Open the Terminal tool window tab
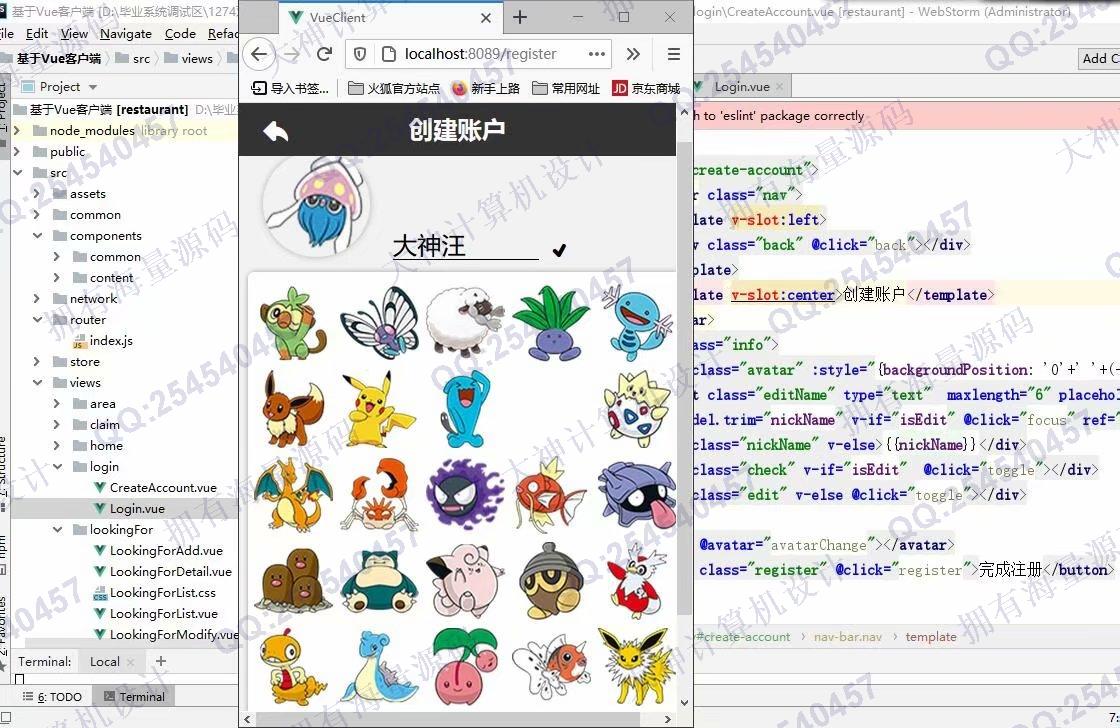This screenshot has height=728, width=1120. tap(135, 697)
